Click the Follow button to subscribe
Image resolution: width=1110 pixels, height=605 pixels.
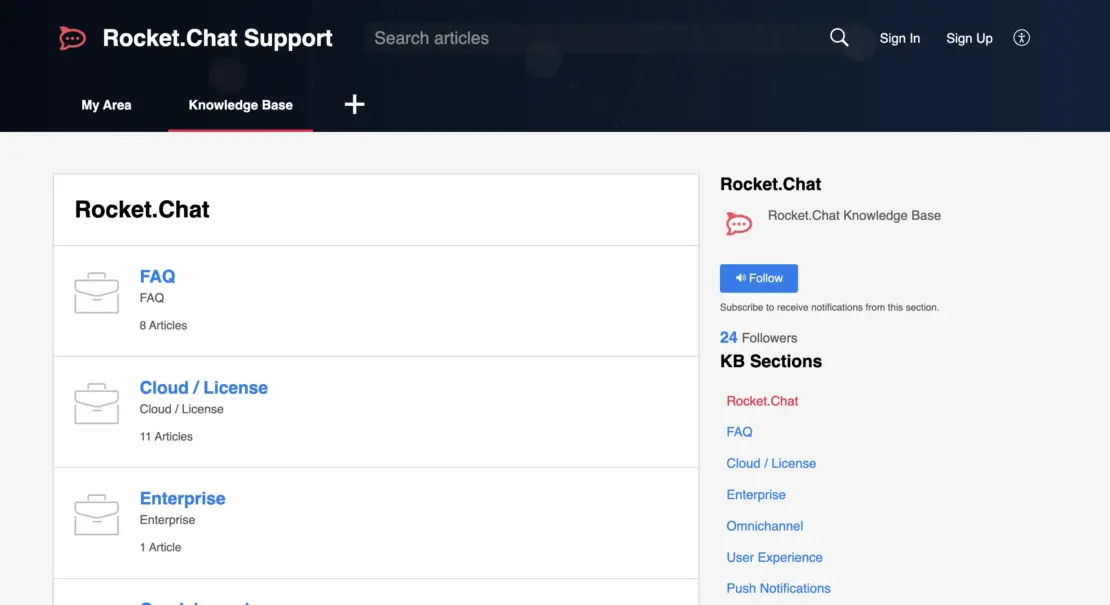(x=758, y=278)
